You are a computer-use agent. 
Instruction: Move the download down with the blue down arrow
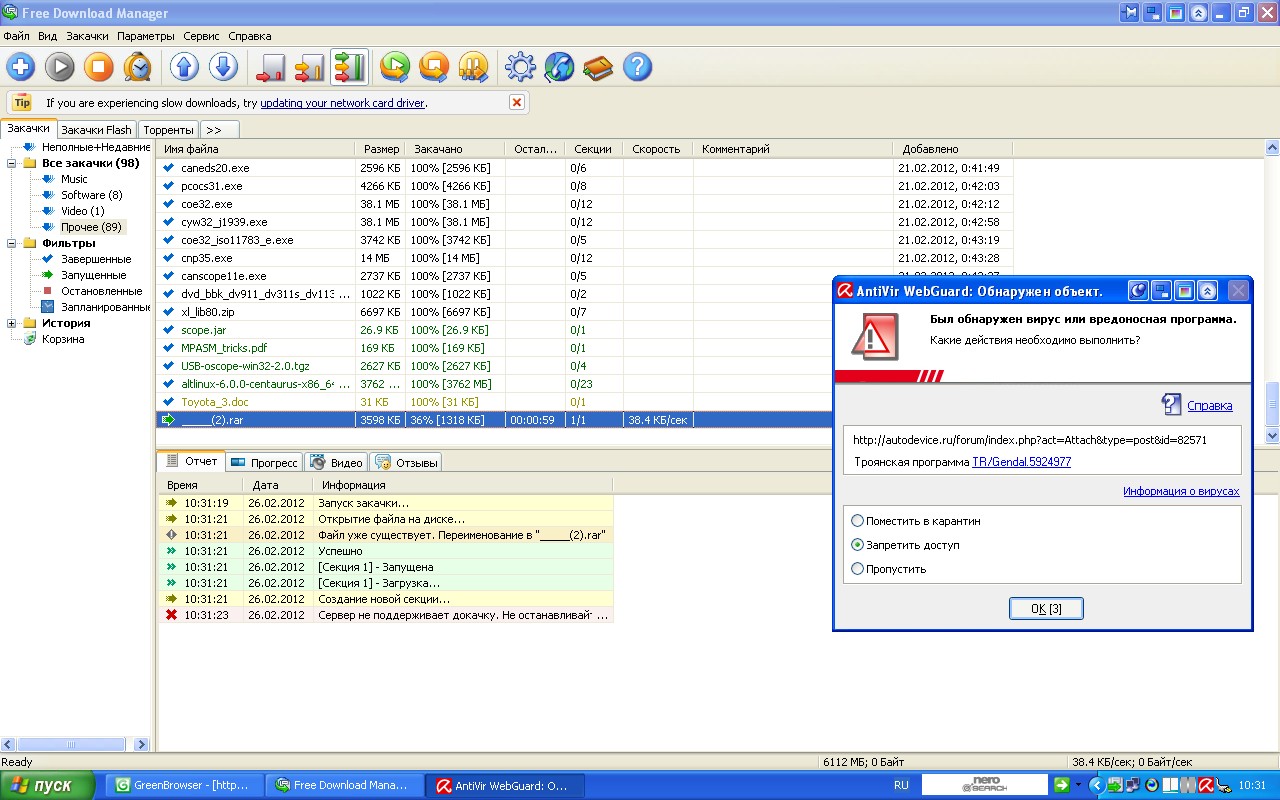[223, 67]
